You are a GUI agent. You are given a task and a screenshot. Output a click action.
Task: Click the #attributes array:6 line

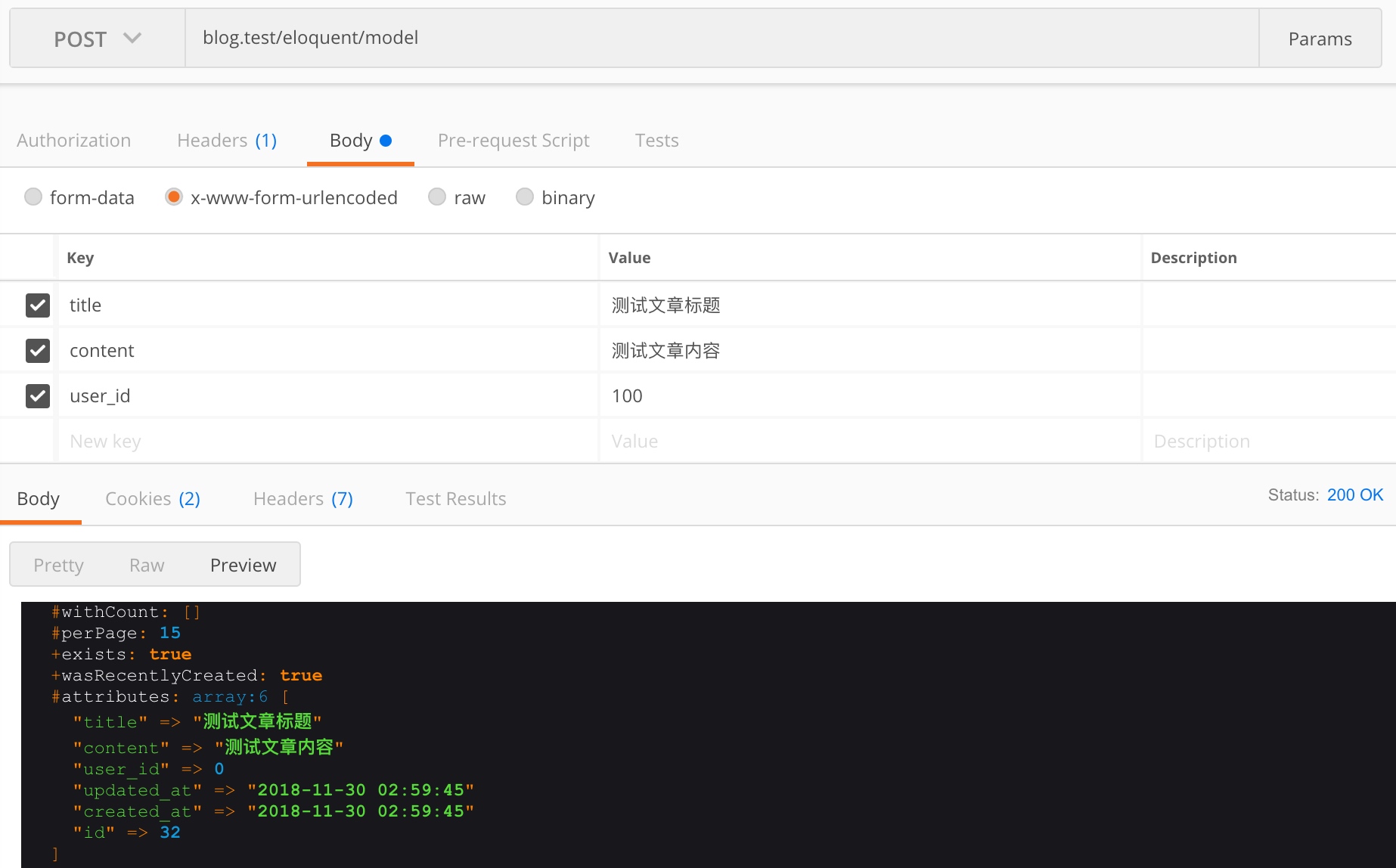[170, 696]
